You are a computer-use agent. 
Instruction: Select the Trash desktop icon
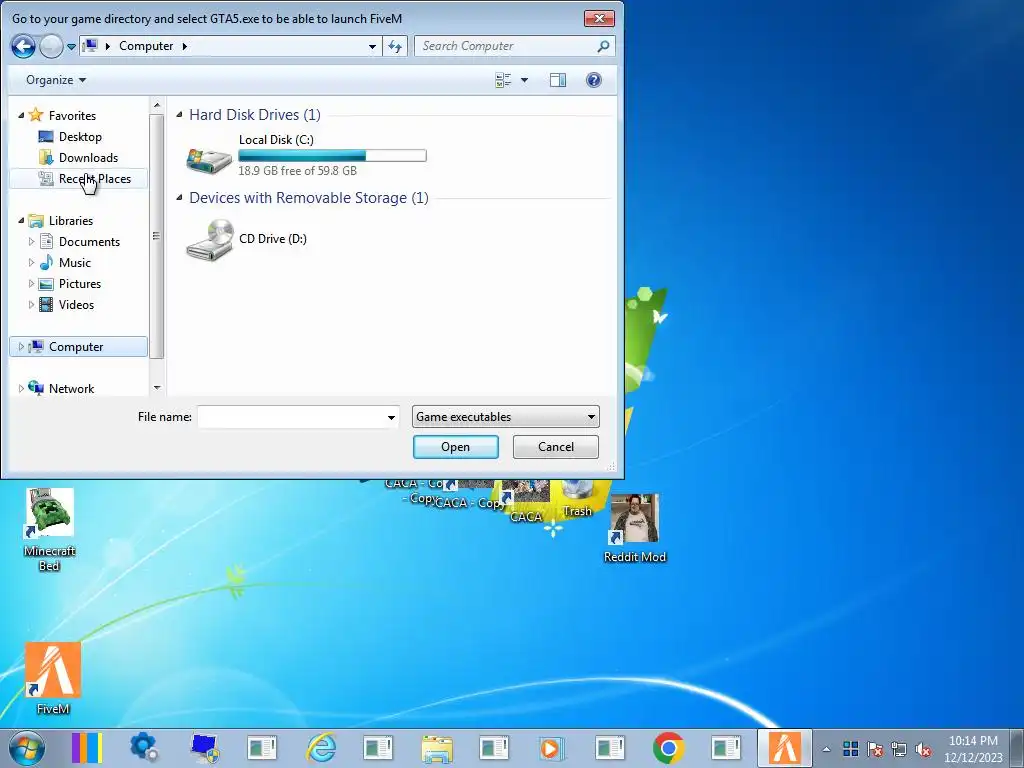pos(577,500)
